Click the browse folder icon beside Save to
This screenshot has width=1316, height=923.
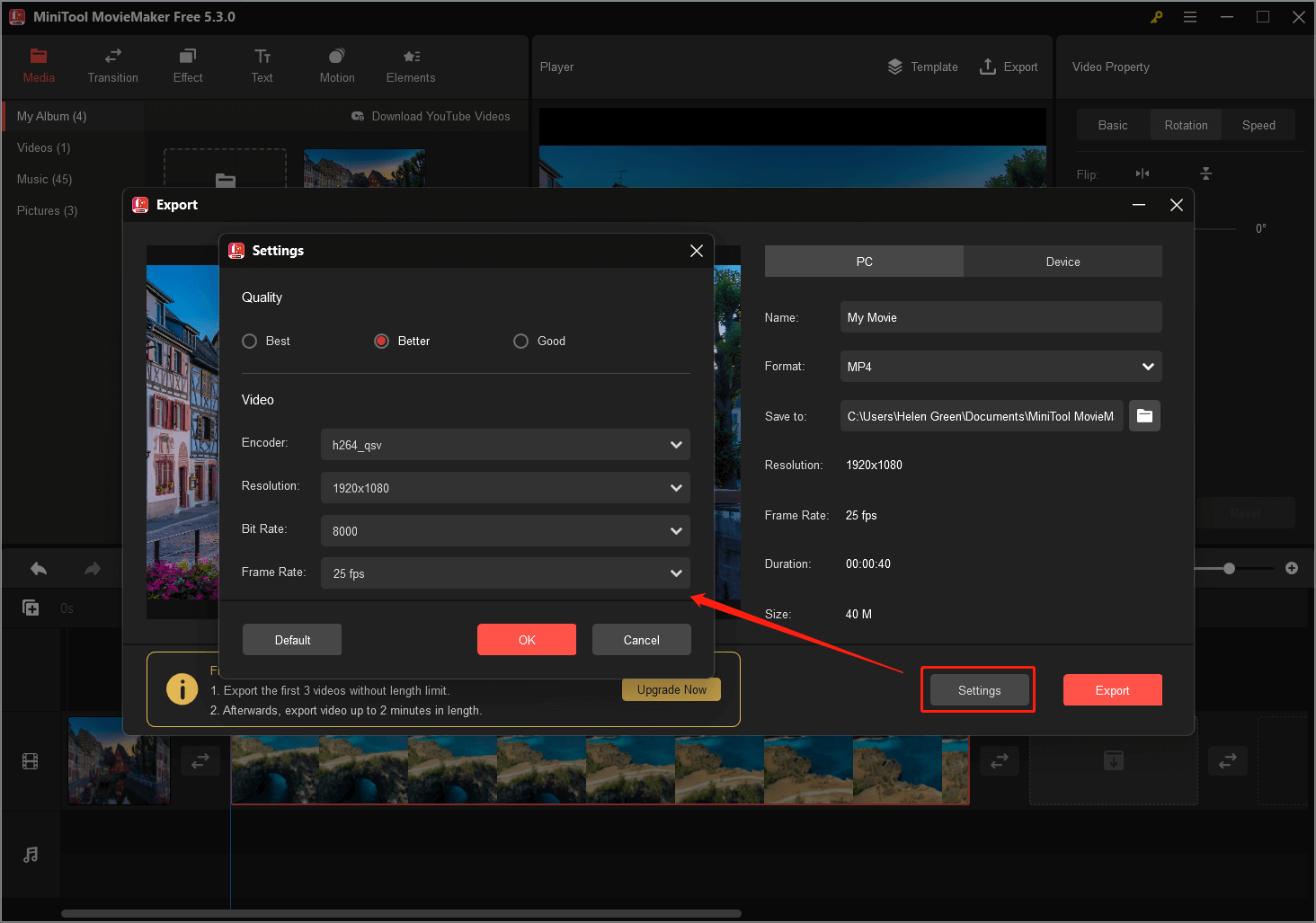(x=1144, y=415)
